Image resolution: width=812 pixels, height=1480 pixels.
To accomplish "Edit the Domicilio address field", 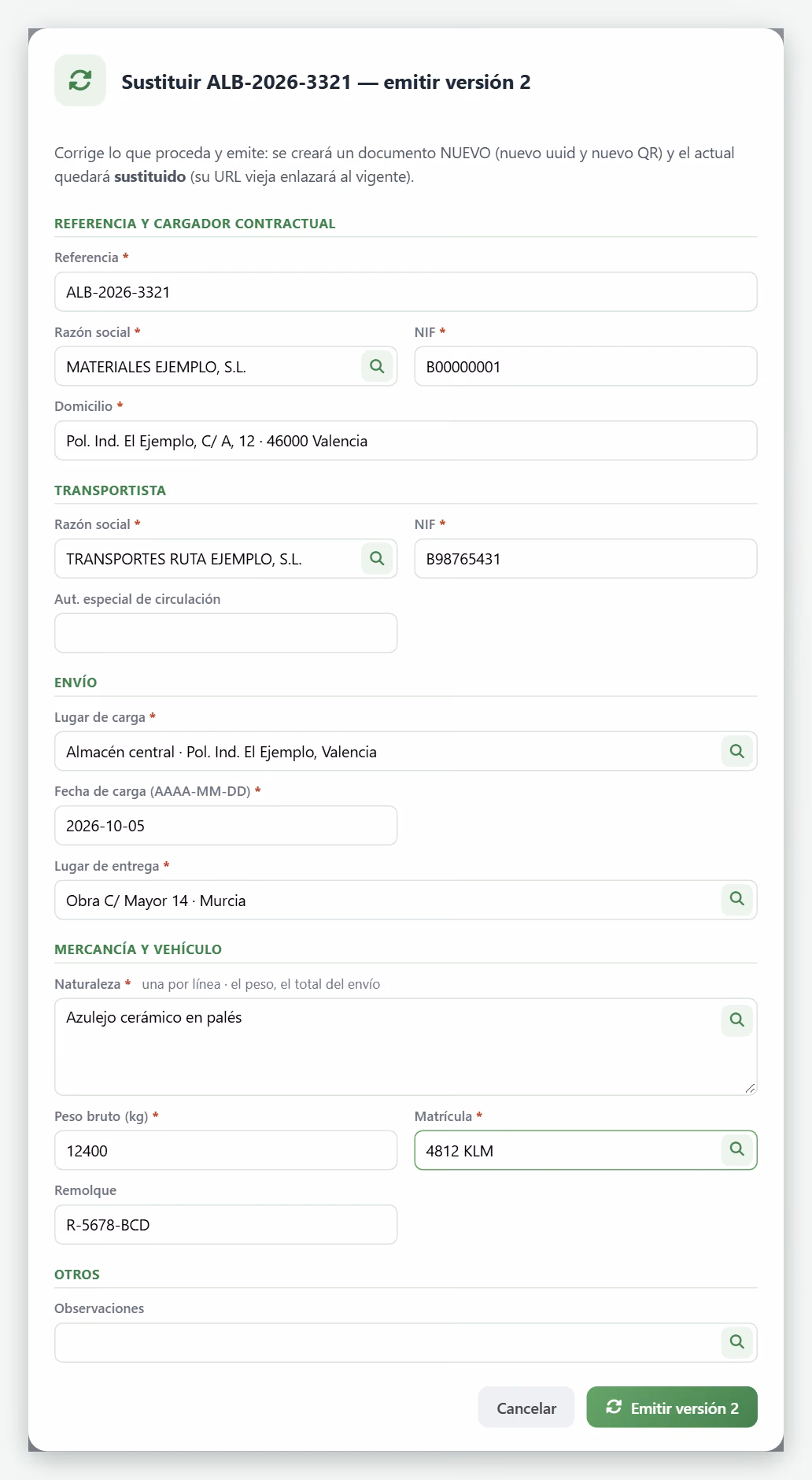I will tap(406, 441).
